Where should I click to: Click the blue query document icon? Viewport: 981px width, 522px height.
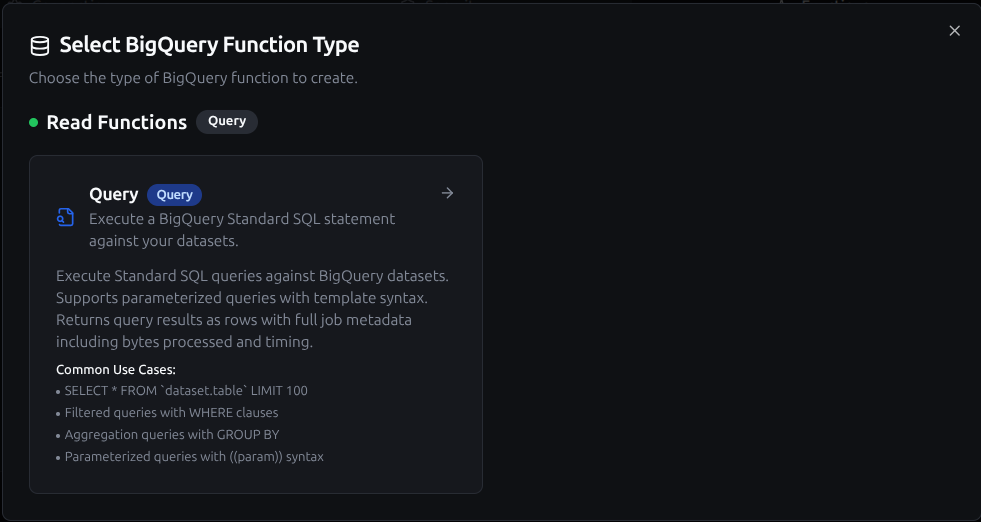66,218
